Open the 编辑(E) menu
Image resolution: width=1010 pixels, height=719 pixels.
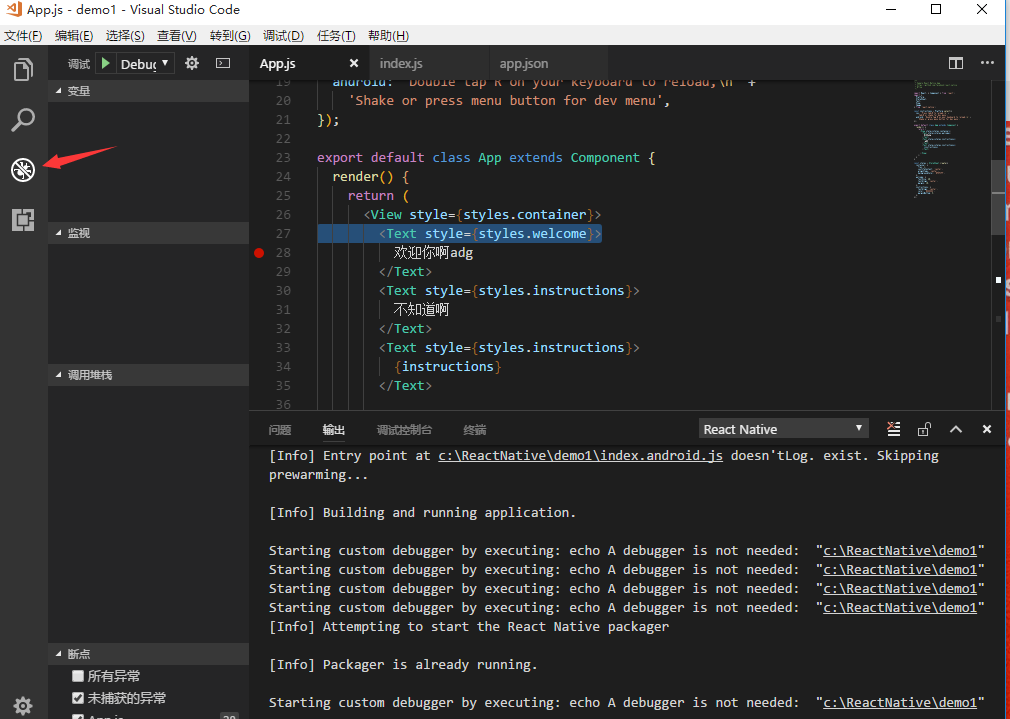tap(73, 35)
